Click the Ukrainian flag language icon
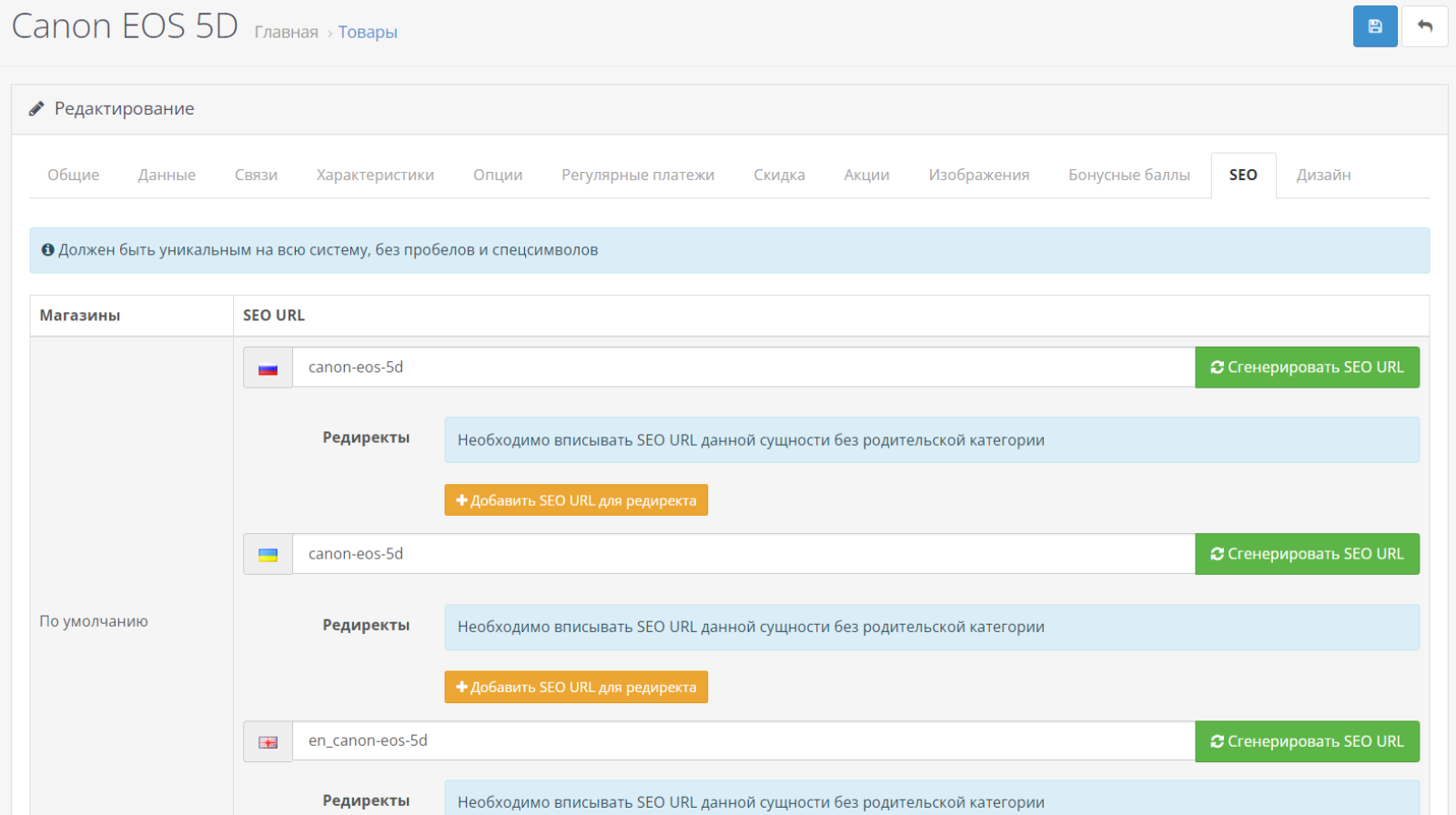1456x815 pixels. [x=268, y=555]
